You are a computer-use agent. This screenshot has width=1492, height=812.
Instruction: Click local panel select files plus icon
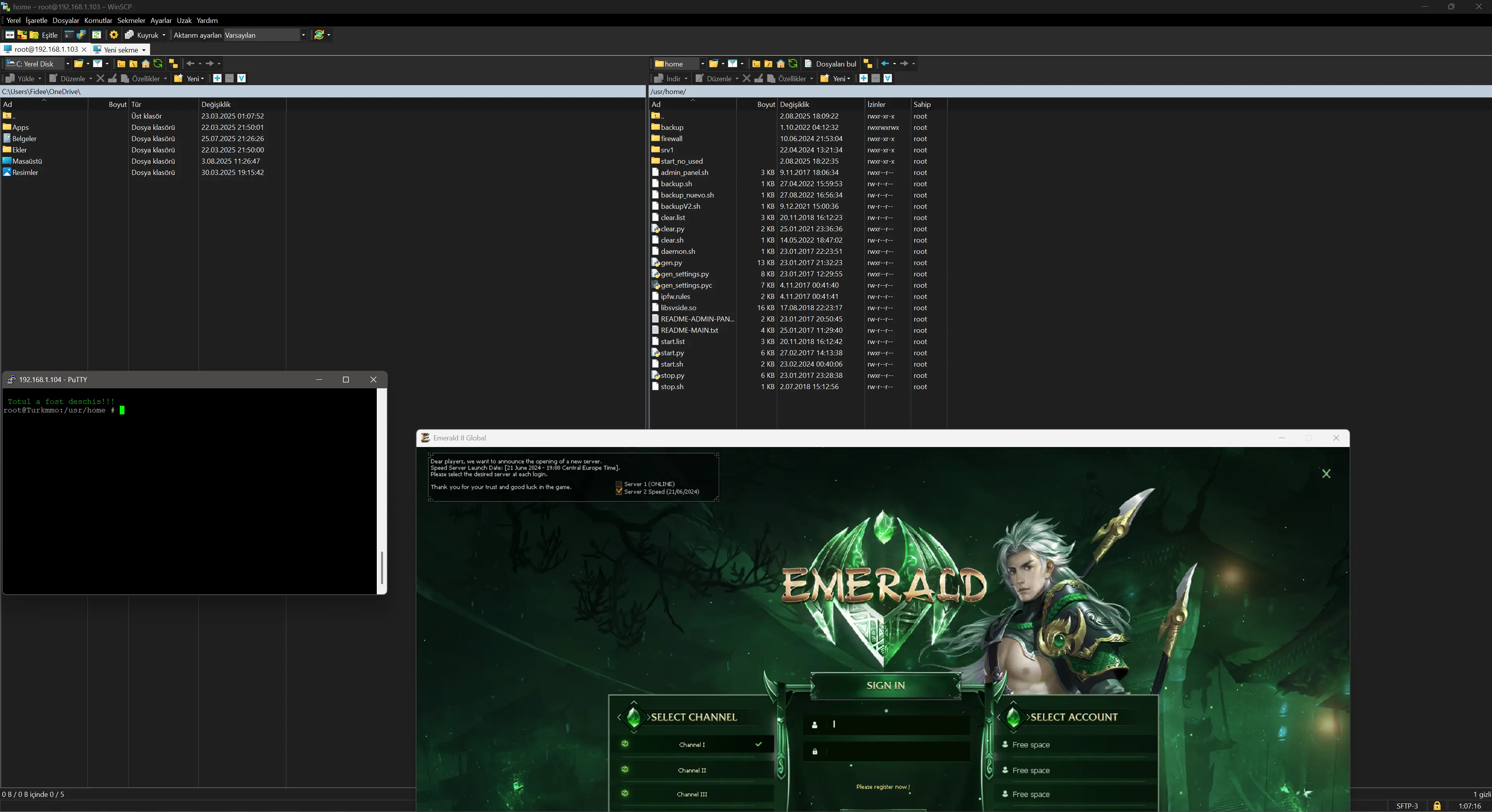[x=217, y=78]
